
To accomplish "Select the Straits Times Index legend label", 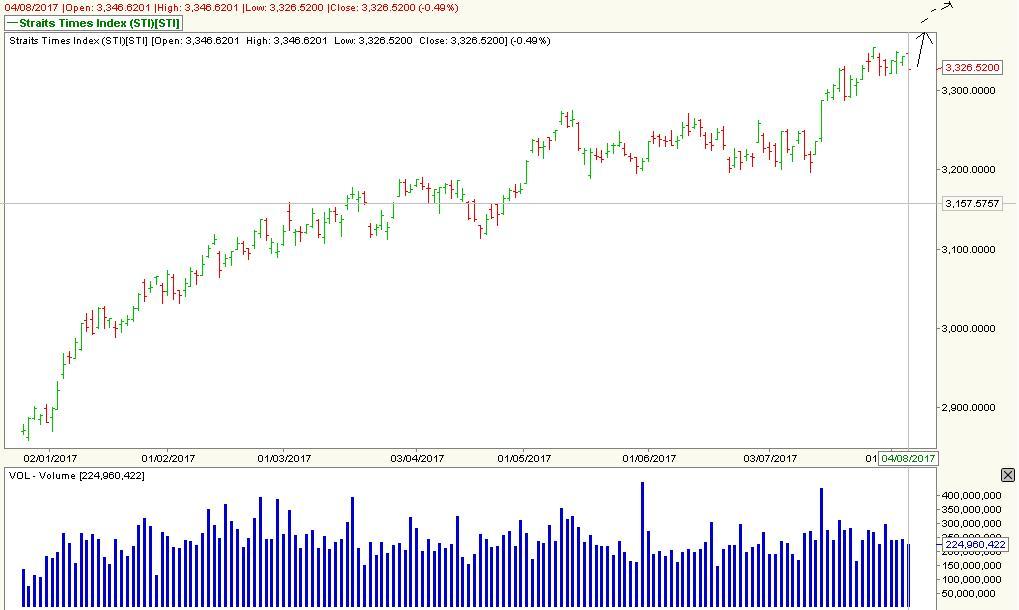I will pos(94,23).
